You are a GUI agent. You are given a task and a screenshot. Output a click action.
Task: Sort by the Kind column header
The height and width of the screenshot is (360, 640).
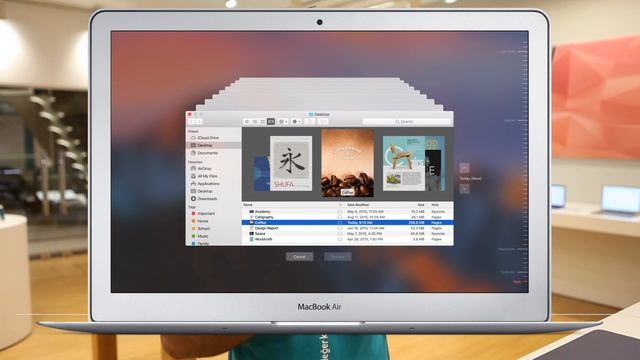(x=435, y=205)
